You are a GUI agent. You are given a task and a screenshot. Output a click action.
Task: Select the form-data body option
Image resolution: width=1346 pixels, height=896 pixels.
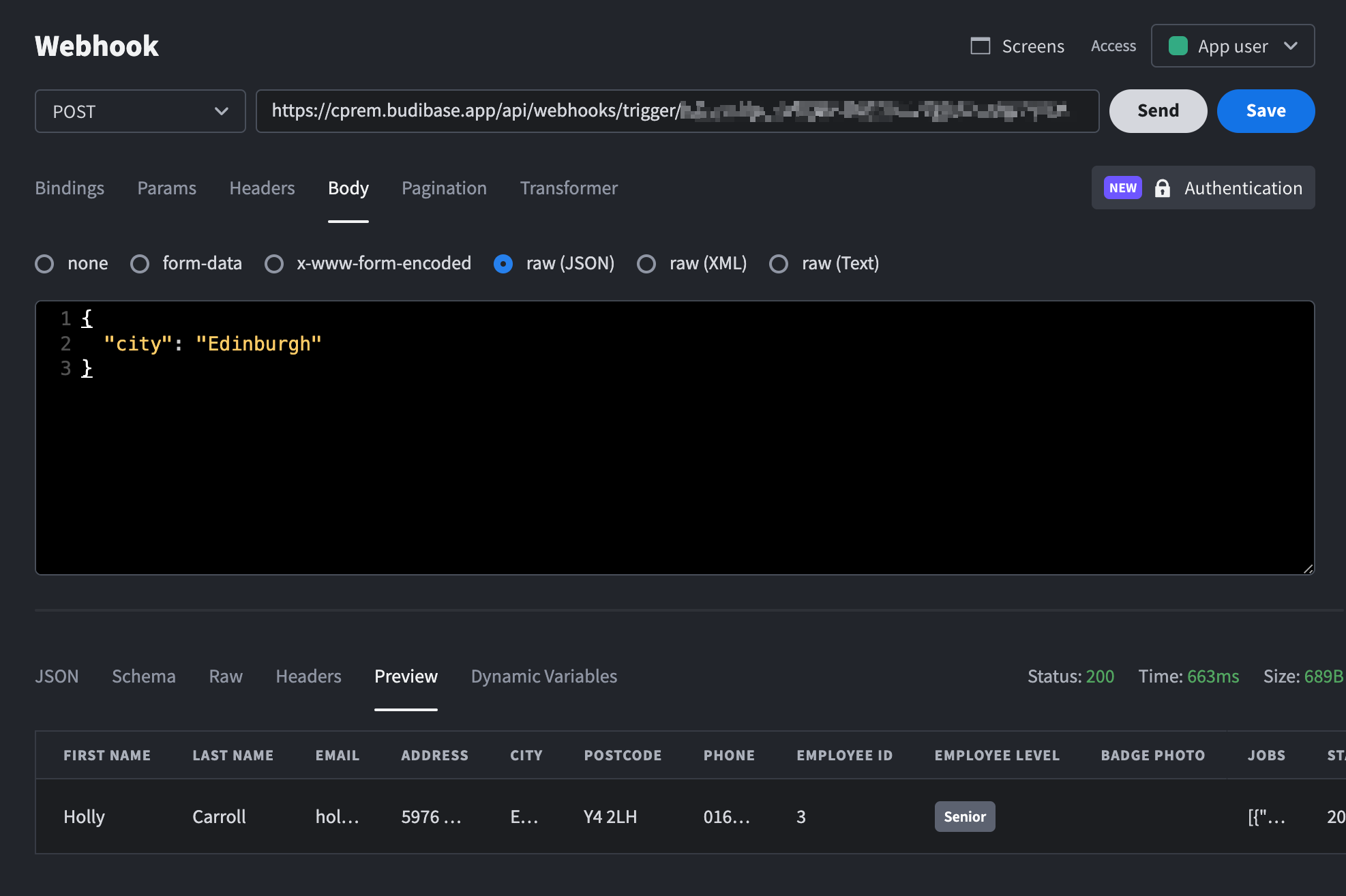click(x=140, y=264)
